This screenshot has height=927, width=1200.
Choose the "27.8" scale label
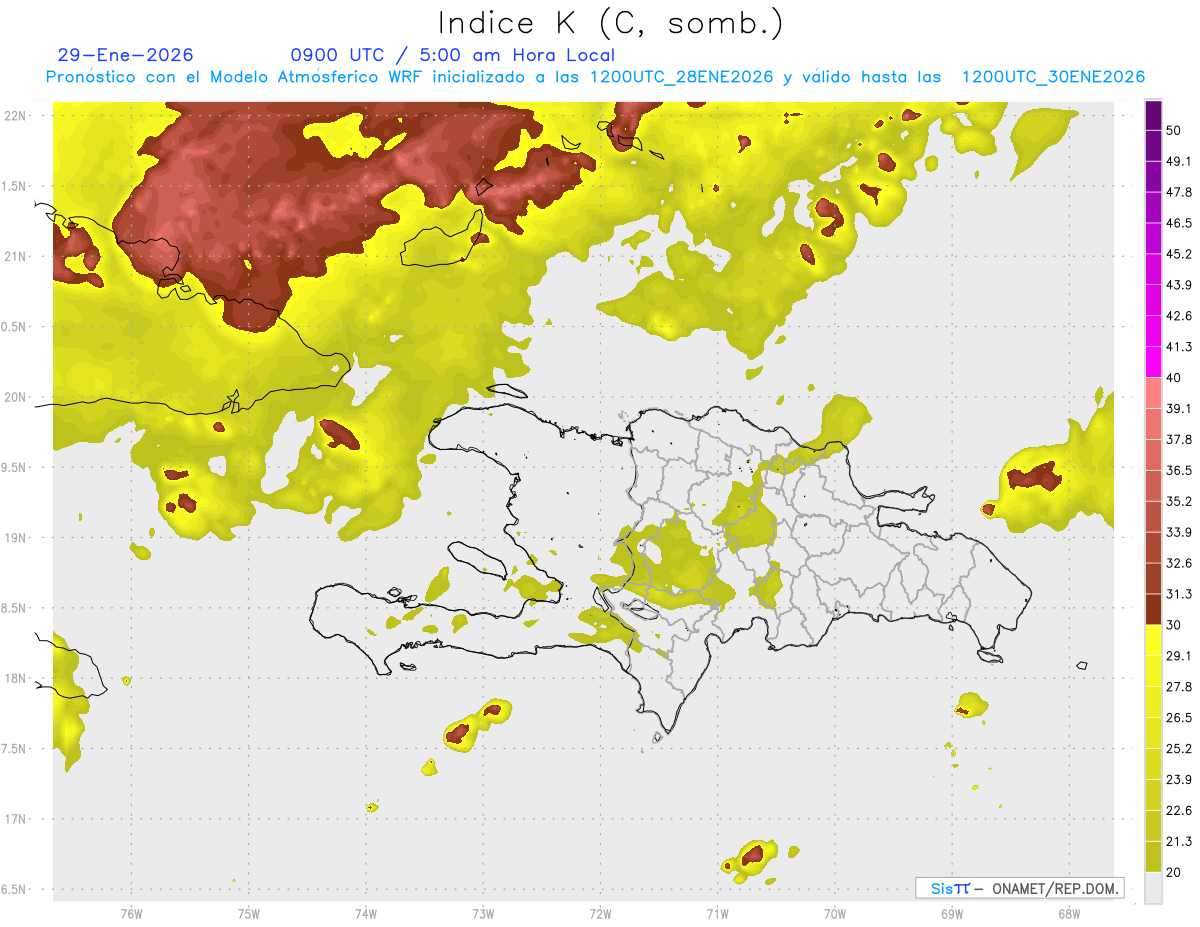click(1178, 687)
